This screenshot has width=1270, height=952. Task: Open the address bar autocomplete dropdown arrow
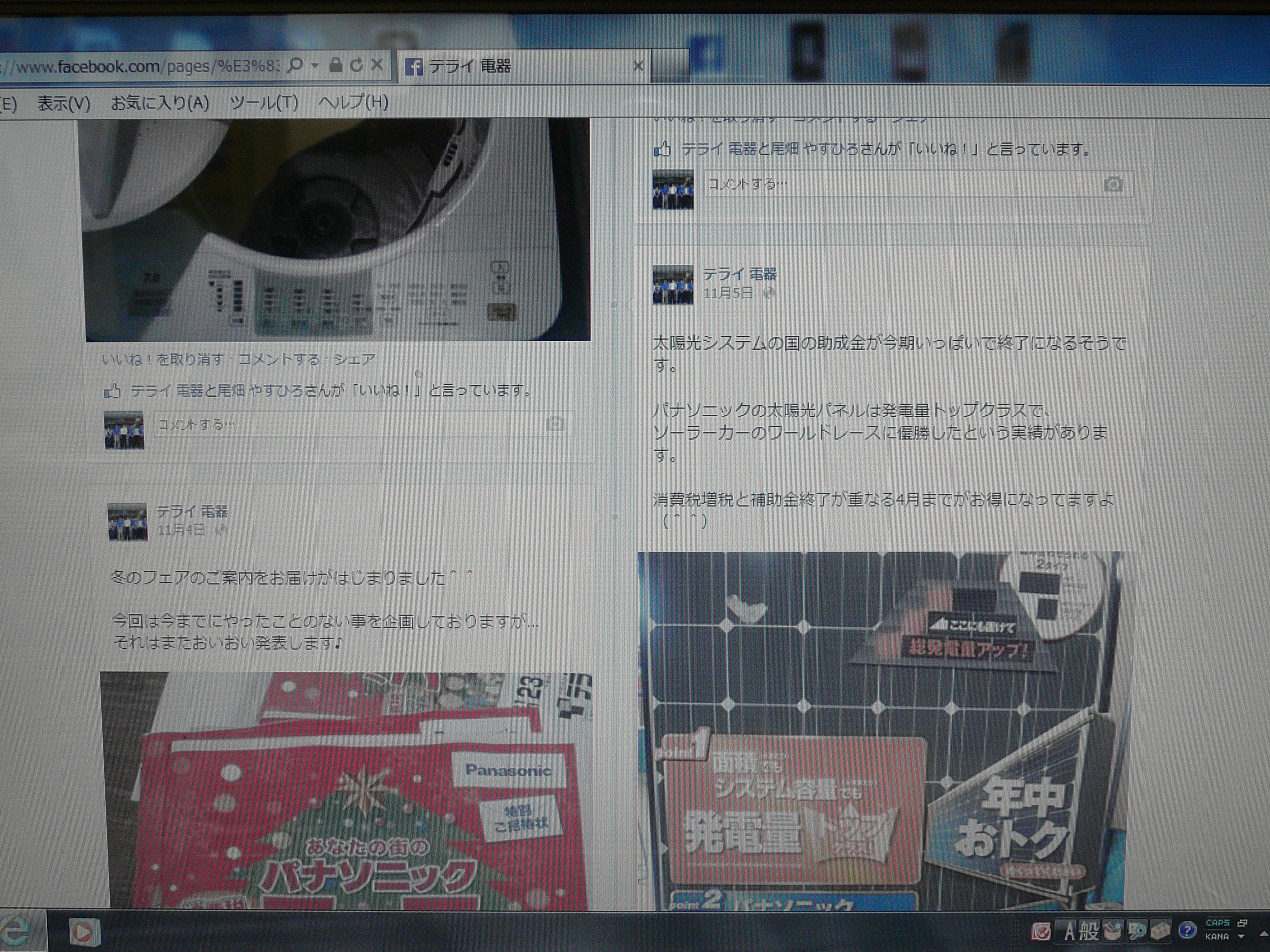pyautogui.click(x=315, y=65)
